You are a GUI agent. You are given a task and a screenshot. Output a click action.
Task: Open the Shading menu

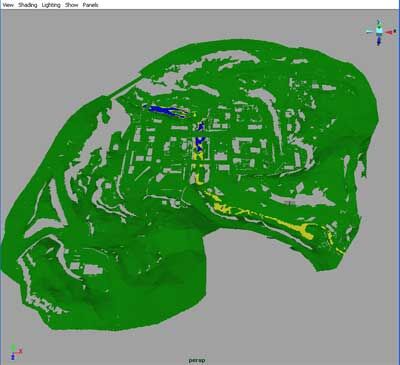(x=28, y=5)
